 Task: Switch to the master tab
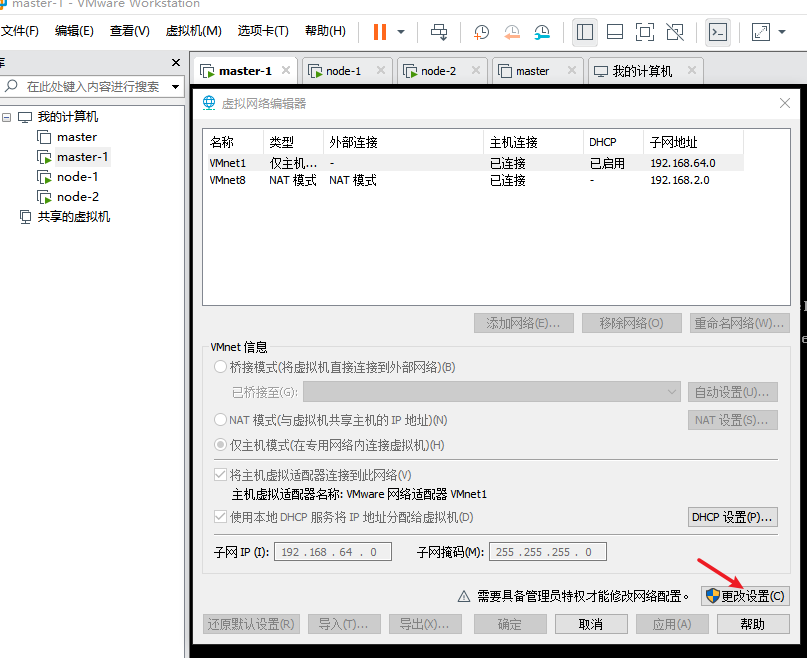coord(532,71)
